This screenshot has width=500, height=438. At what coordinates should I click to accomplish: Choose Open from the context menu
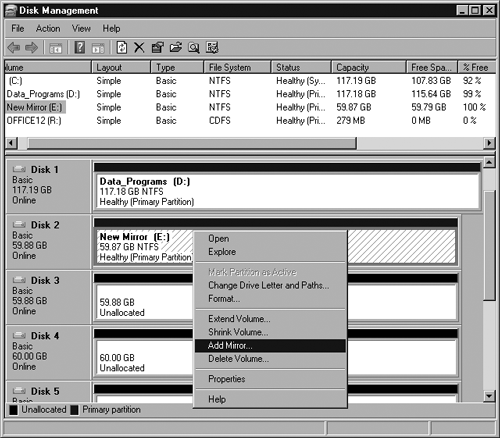click(x=270, y=239)
